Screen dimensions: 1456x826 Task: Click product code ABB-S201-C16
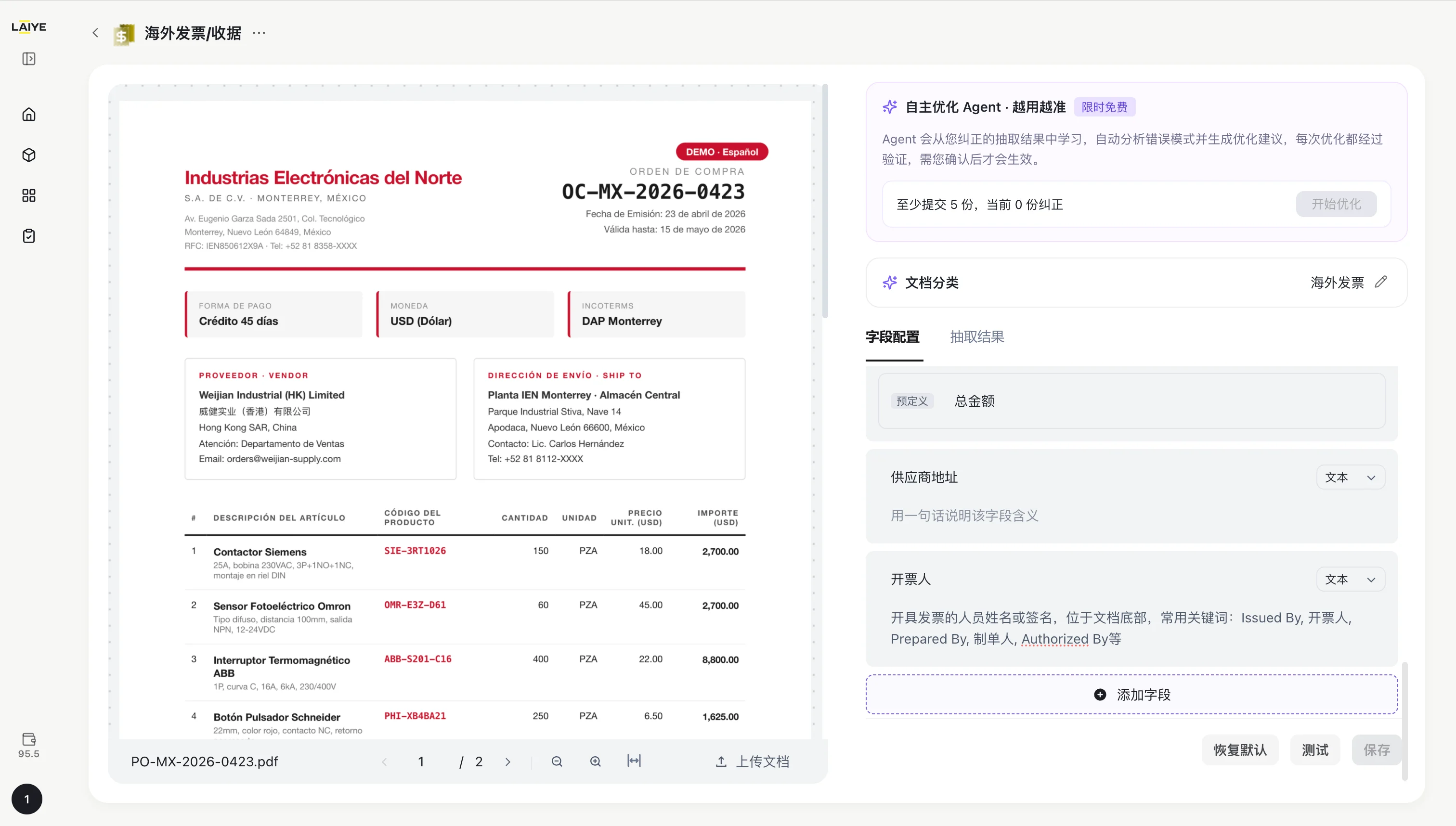coord(417,658)
